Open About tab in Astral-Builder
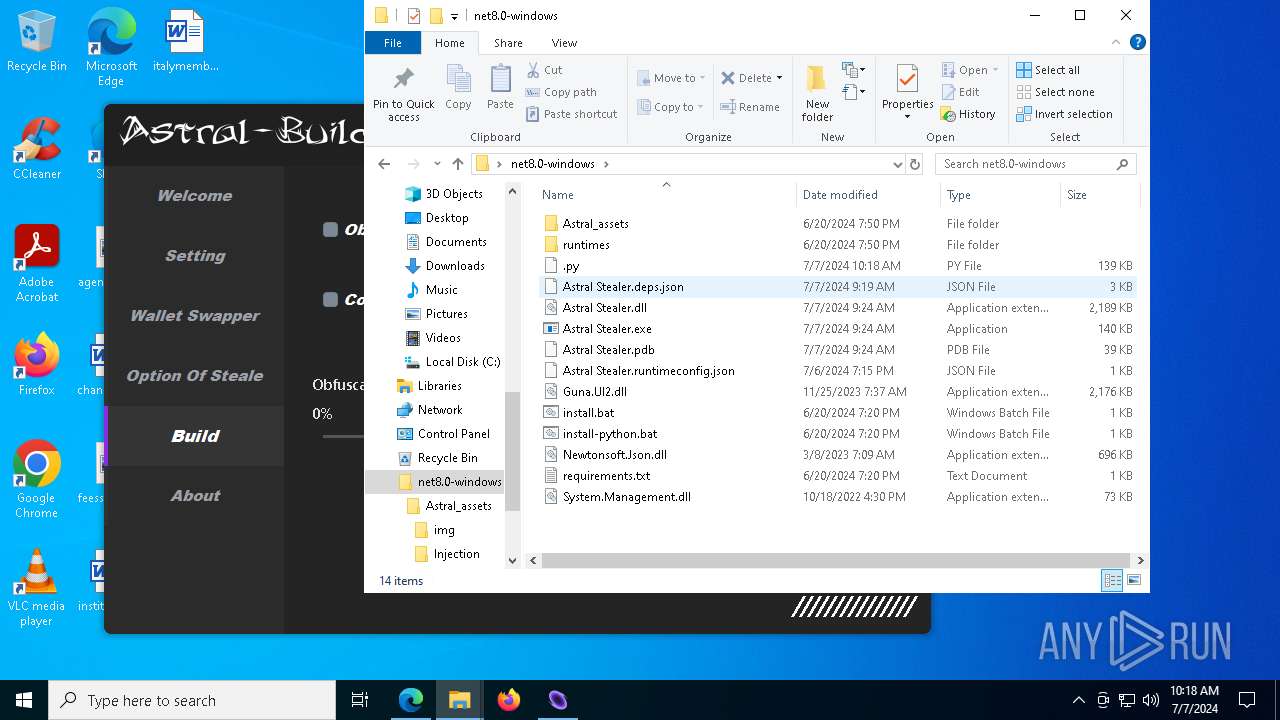Image resolution: width=1280 pixels, height=720 pixels. tap(195, 496)
